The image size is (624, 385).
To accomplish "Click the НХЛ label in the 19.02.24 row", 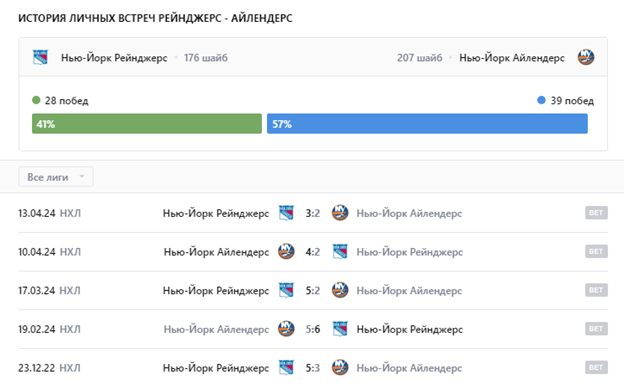I will [70, 329].
